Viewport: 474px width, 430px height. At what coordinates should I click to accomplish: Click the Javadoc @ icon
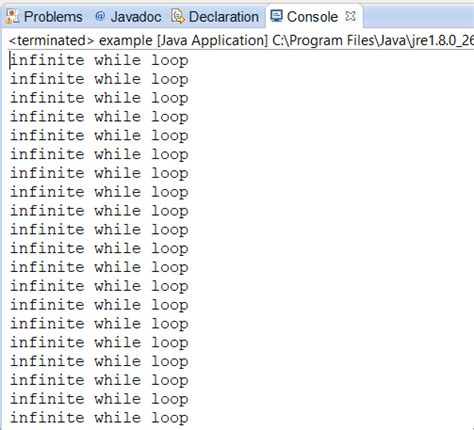click(100, 16)
